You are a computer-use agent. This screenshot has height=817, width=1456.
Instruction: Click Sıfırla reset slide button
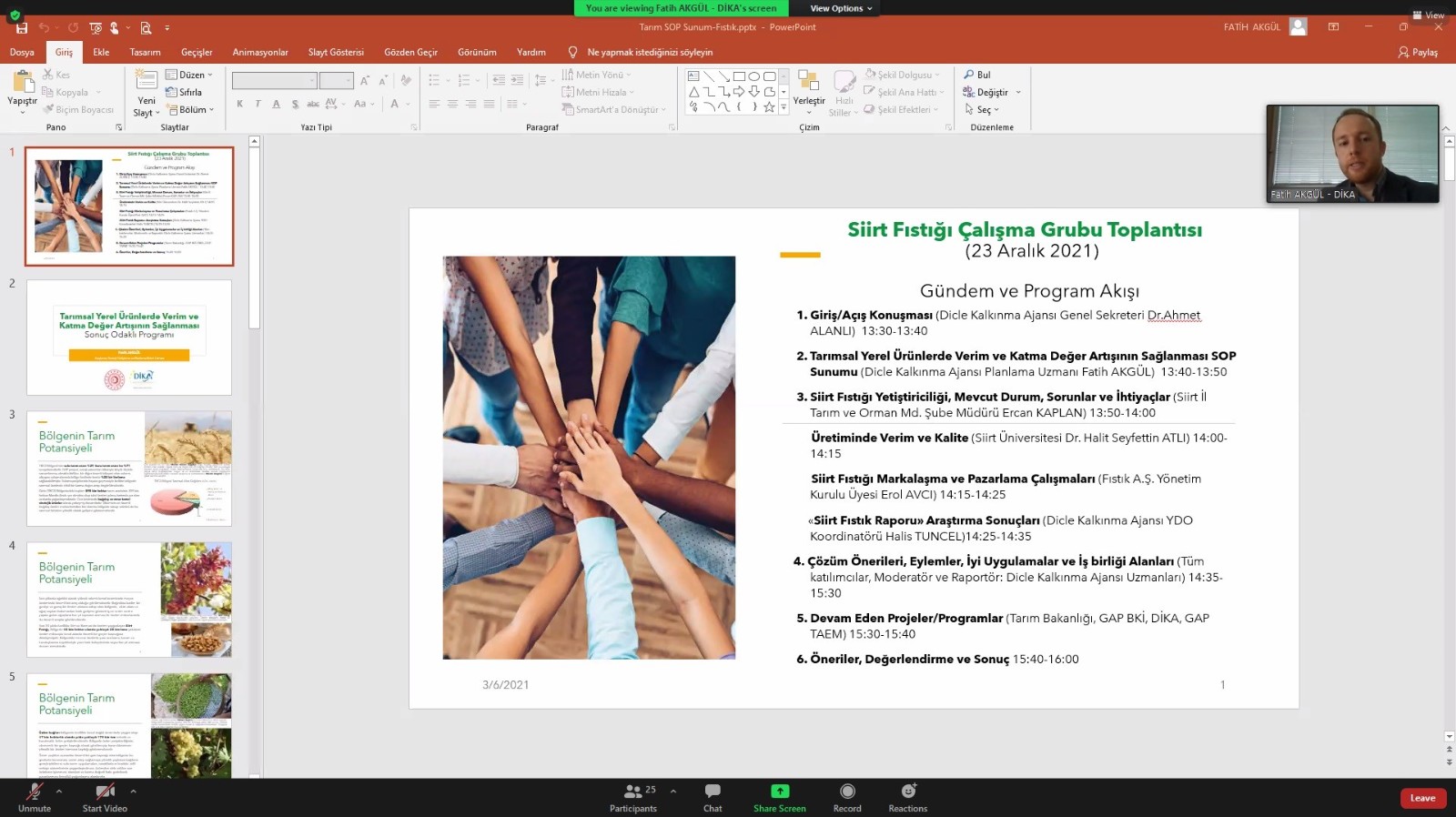click(184, 92)
